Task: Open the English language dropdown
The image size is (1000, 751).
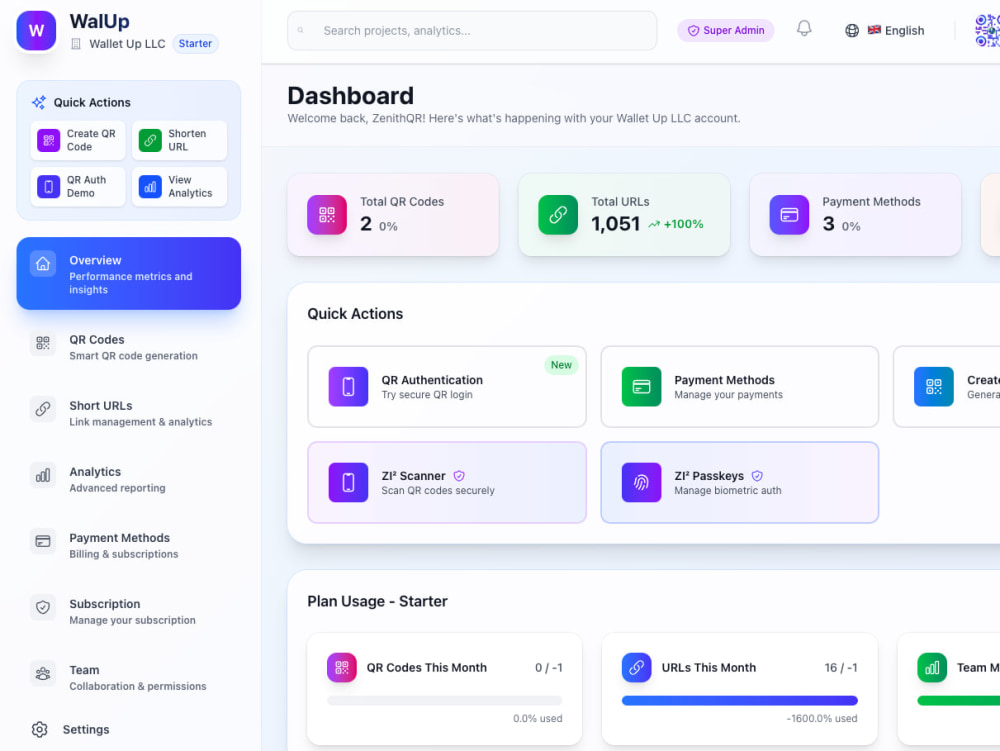Action: 885,31
